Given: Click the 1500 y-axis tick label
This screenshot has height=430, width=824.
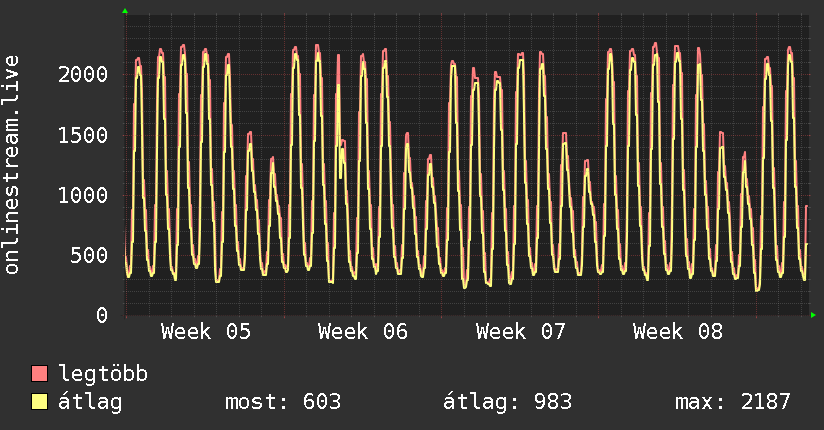Looking at the screenshot, I should (x=83, y=135).
